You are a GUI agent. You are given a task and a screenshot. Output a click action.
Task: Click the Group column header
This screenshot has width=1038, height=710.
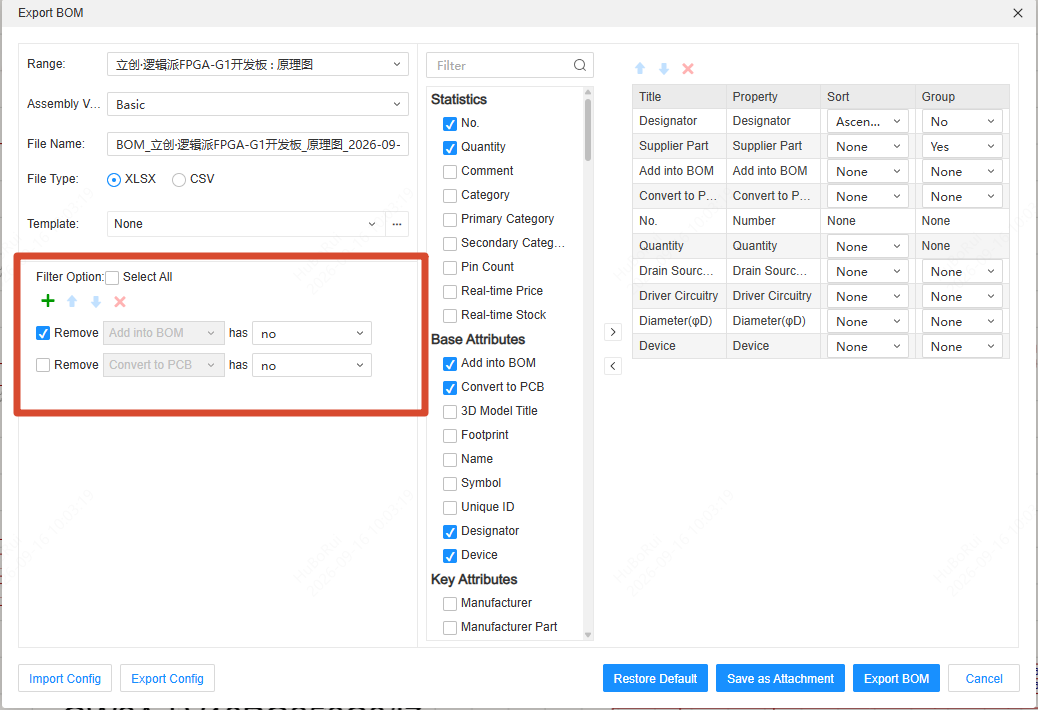962,97
